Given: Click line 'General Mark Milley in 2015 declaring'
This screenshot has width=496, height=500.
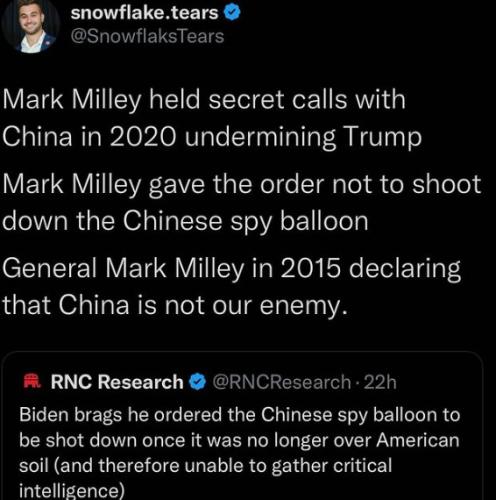Looking at the screenshot, I should 232,269.
